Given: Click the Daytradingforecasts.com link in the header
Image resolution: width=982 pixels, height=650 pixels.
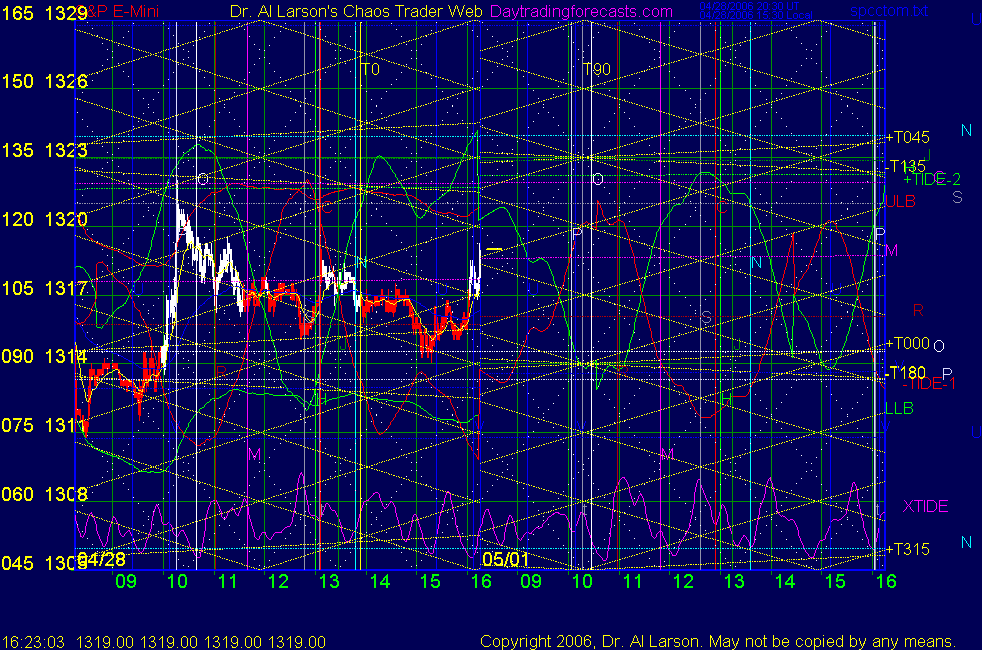Looking at the screenshot, I should pyautogui.click(x=581, y=11).
